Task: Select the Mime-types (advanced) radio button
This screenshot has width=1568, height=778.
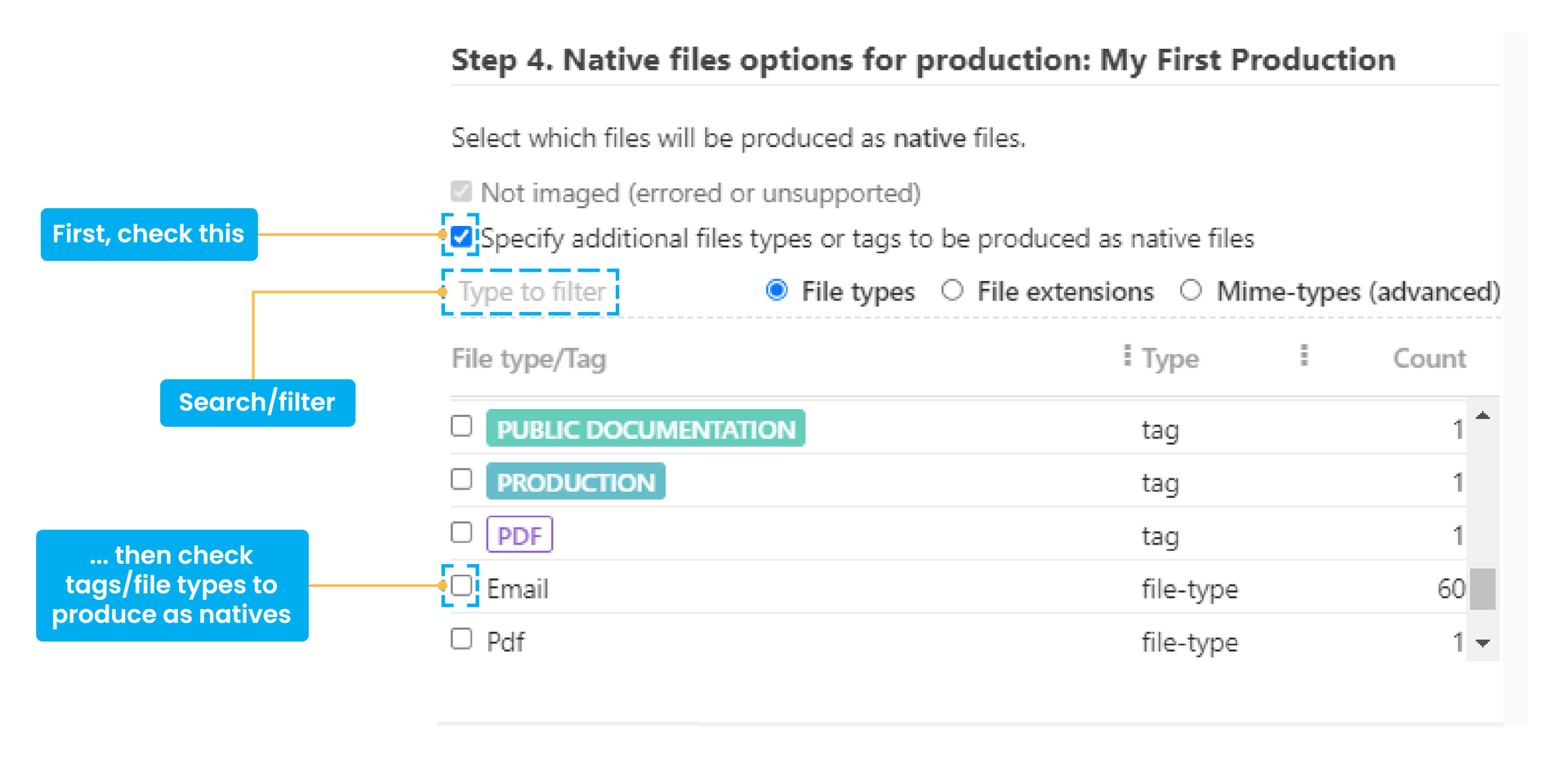Action: click(x=1191, y=290)
